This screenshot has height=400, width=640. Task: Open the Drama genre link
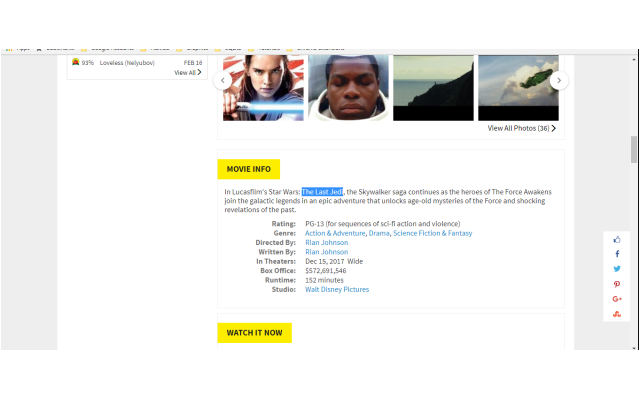coord(379,233)
